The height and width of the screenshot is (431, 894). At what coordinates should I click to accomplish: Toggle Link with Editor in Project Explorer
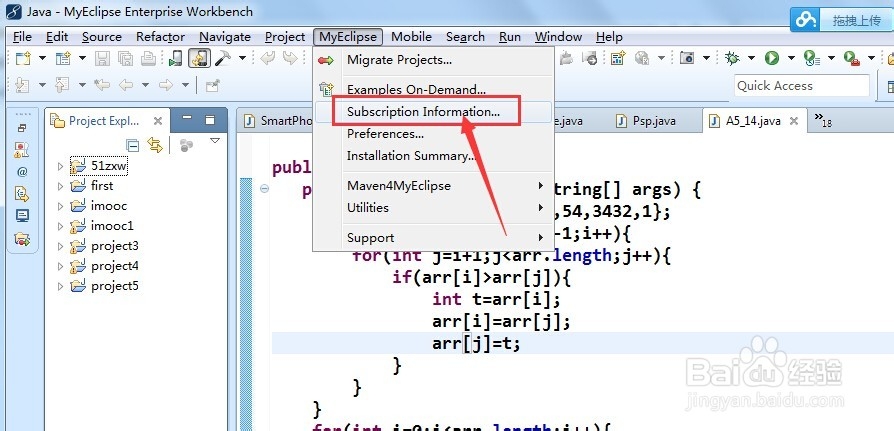155,145
